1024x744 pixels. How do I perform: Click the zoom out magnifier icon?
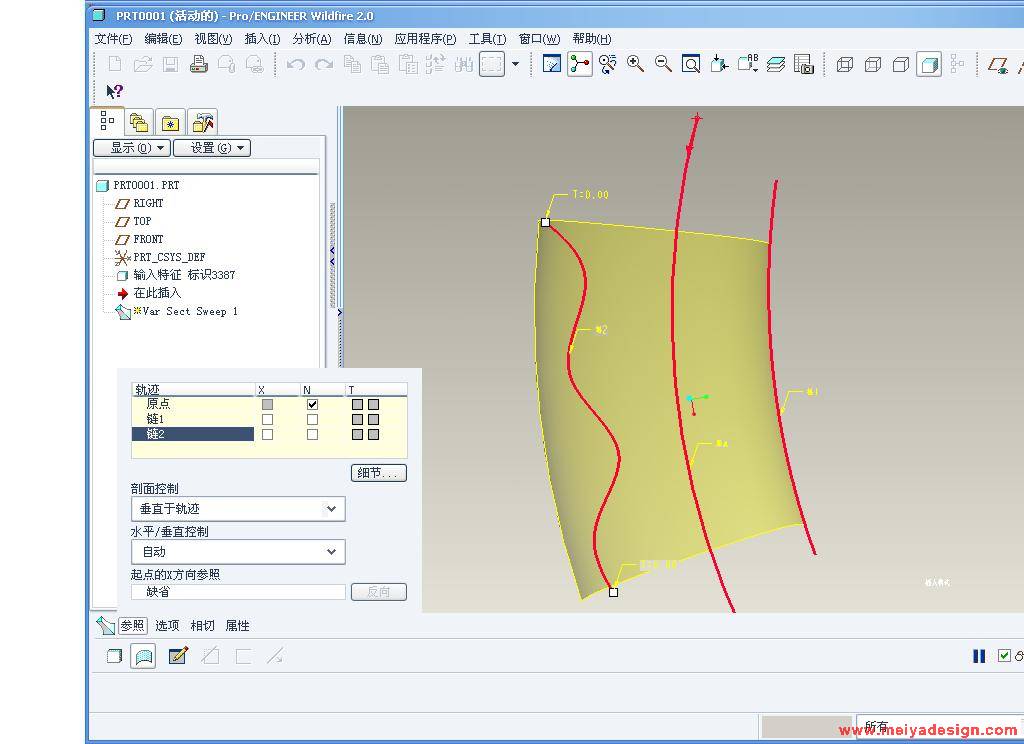pos(663,64)
